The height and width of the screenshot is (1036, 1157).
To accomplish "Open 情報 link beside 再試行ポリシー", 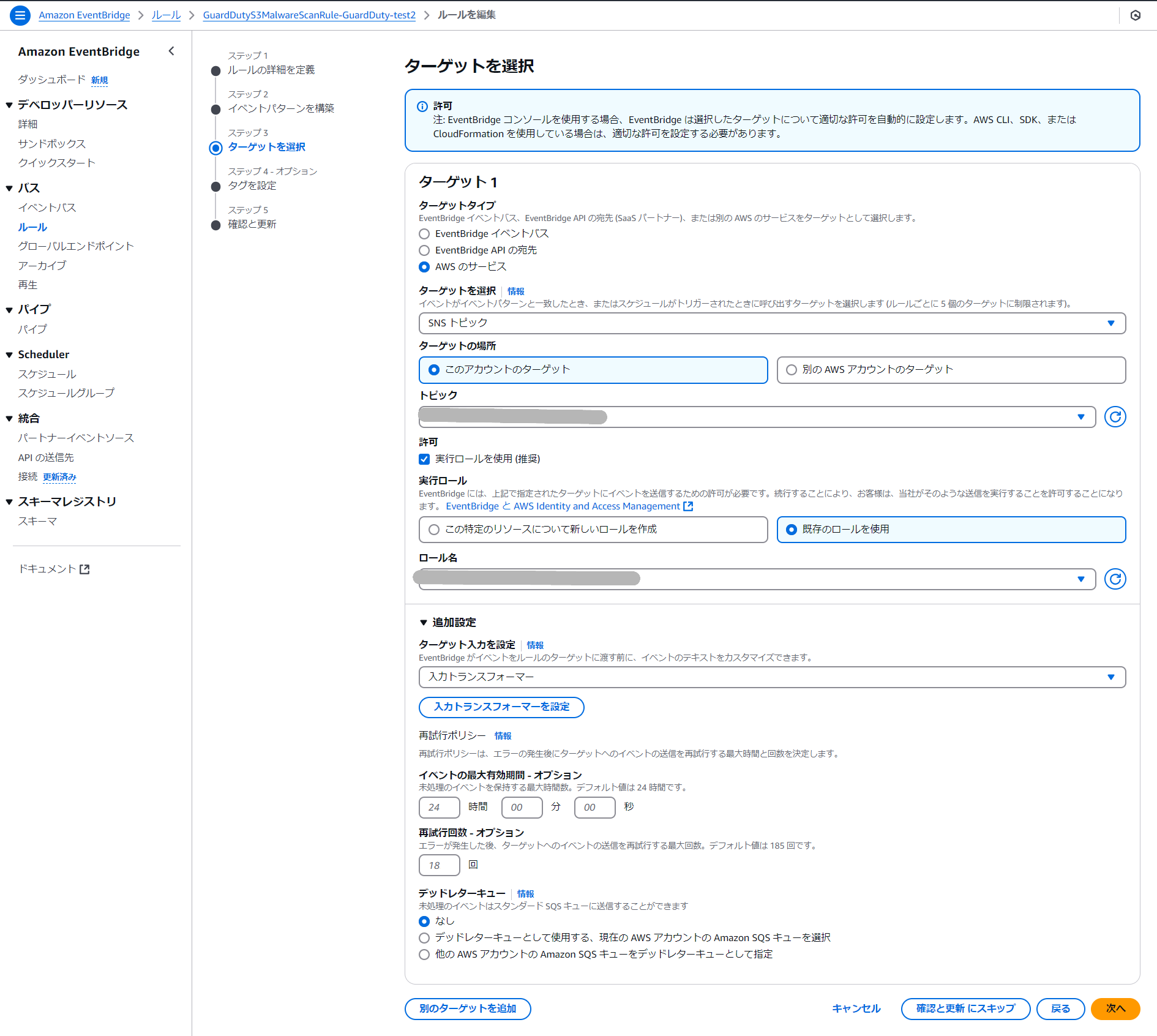I will (x=503, y=736).
